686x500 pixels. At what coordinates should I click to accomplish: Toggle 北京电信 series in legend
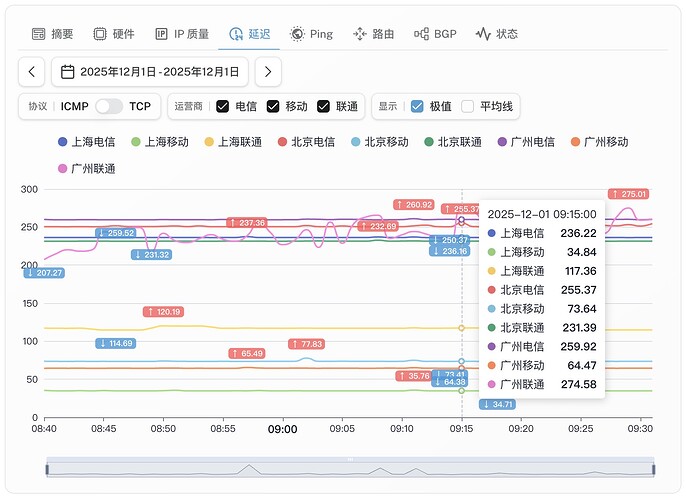click(x=306, y=142)
